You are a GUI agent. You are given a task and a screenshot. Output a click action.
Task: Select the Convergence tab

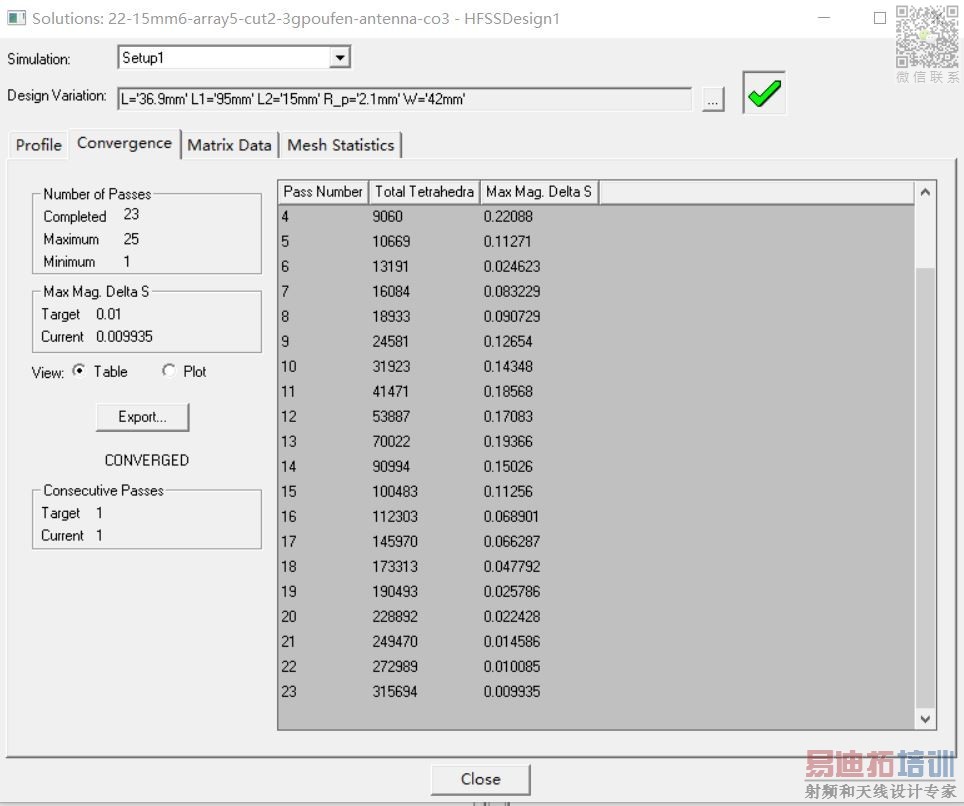(x=124, y=143)
